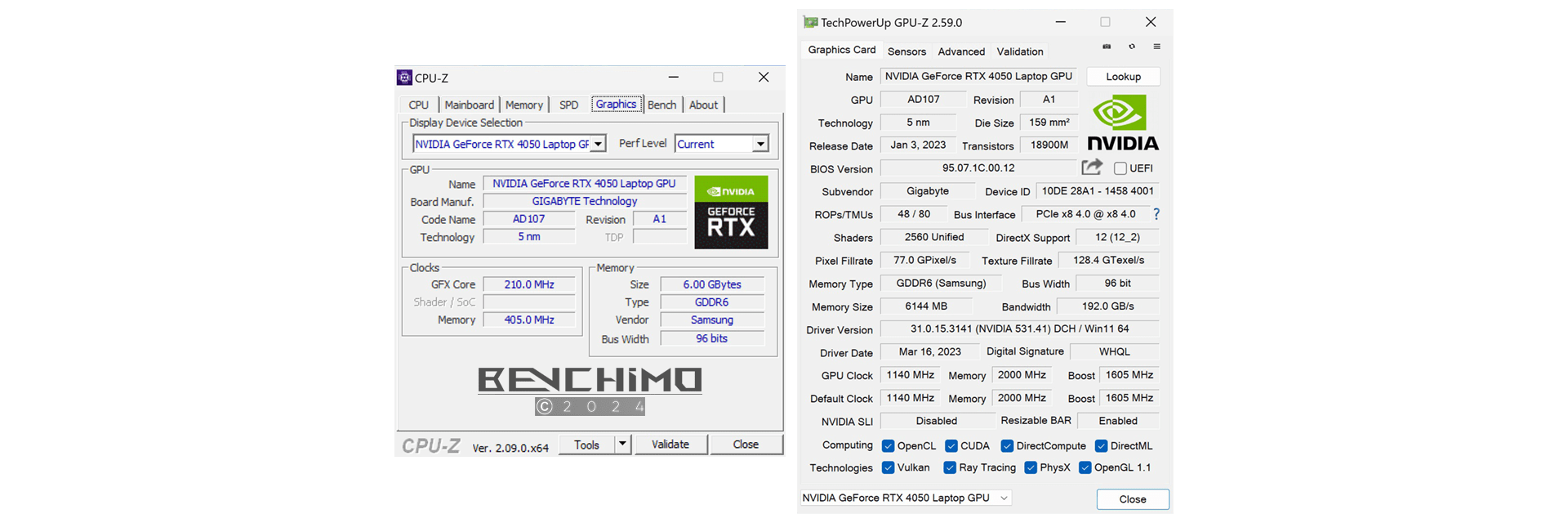Toggle the OpenGL 1.1 checkbox

click(x=1085, y=467)
